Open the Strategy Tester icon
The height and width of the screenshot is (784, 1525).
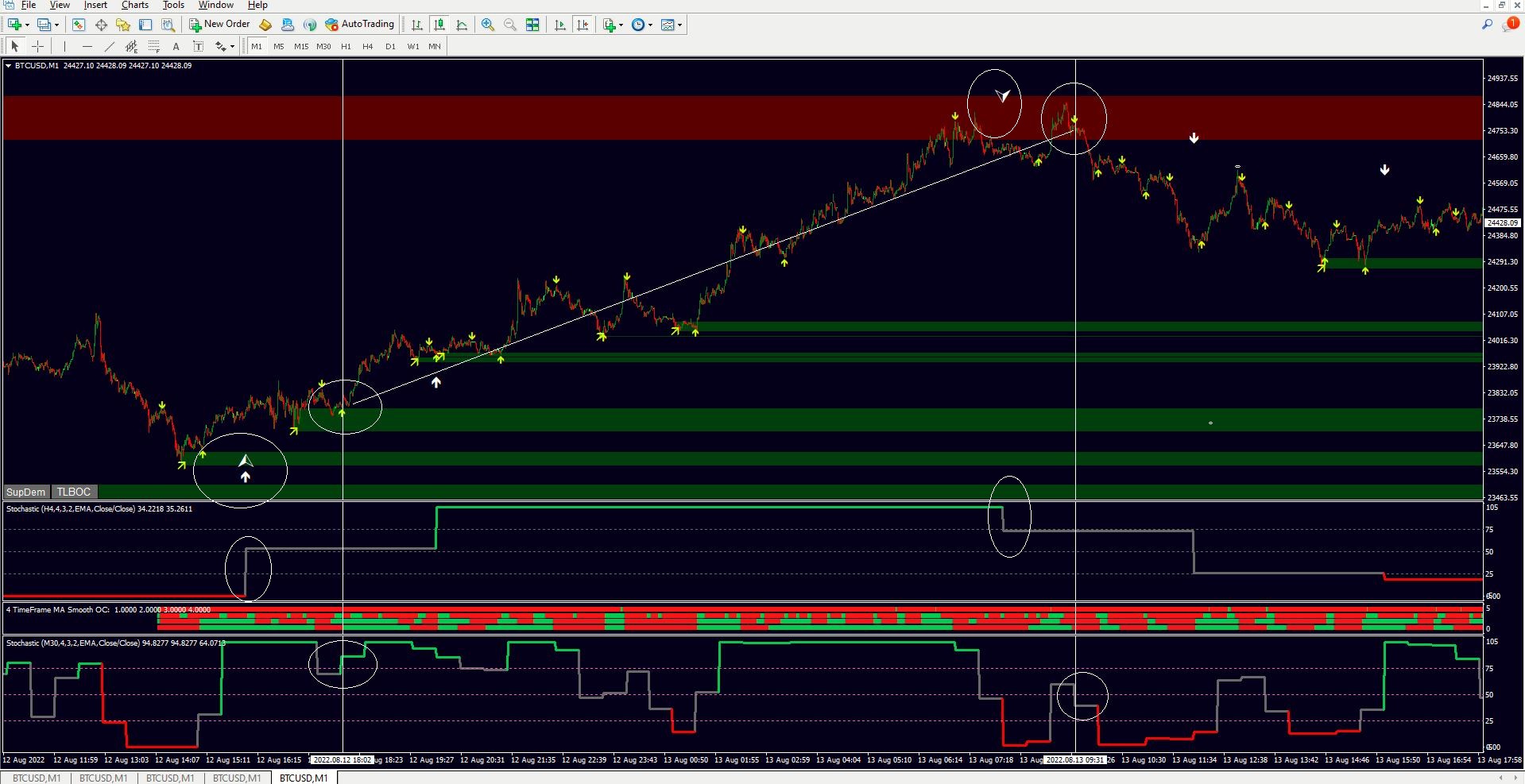pyautogui.click(x=168, y=25)
